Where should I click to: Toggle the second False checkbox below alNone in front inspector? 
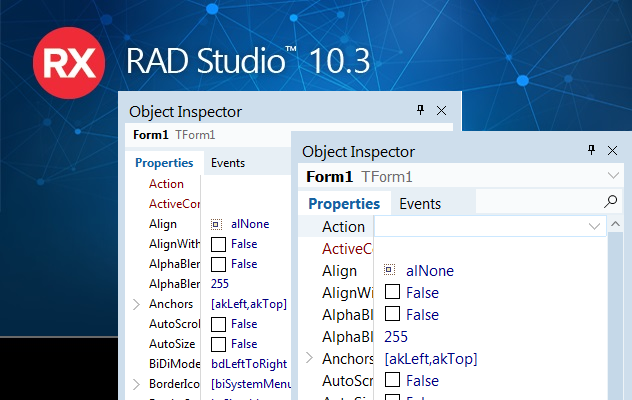click(x=393, y=313)
